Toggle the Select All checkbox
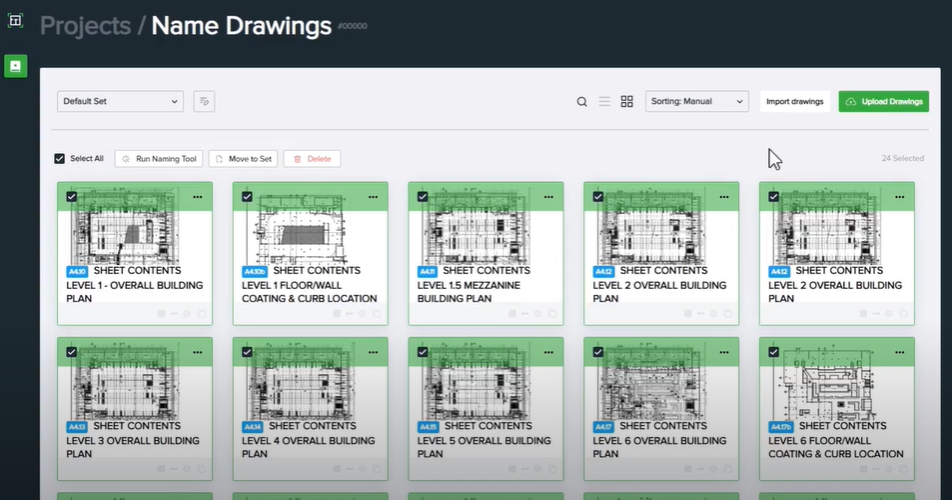The image size is (952, 500). (x=60, y=158)
